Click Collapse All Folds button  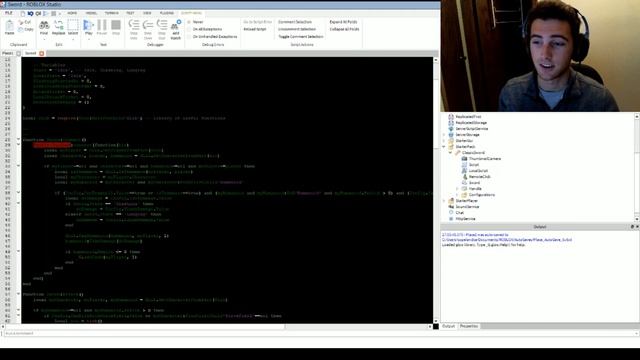(344, 29)
